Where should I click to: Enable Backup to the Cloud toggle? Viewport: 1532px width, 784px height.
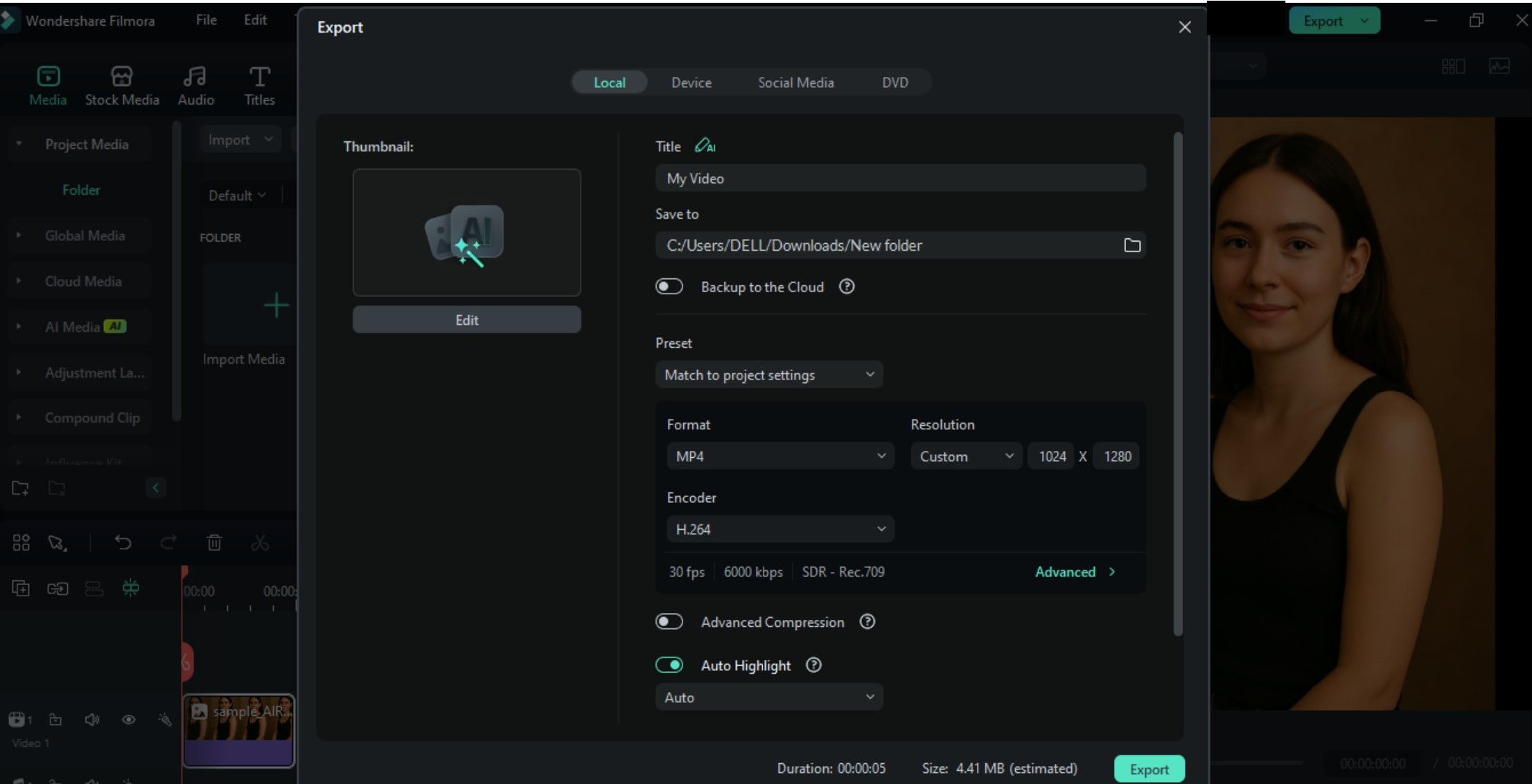[669, 287]
